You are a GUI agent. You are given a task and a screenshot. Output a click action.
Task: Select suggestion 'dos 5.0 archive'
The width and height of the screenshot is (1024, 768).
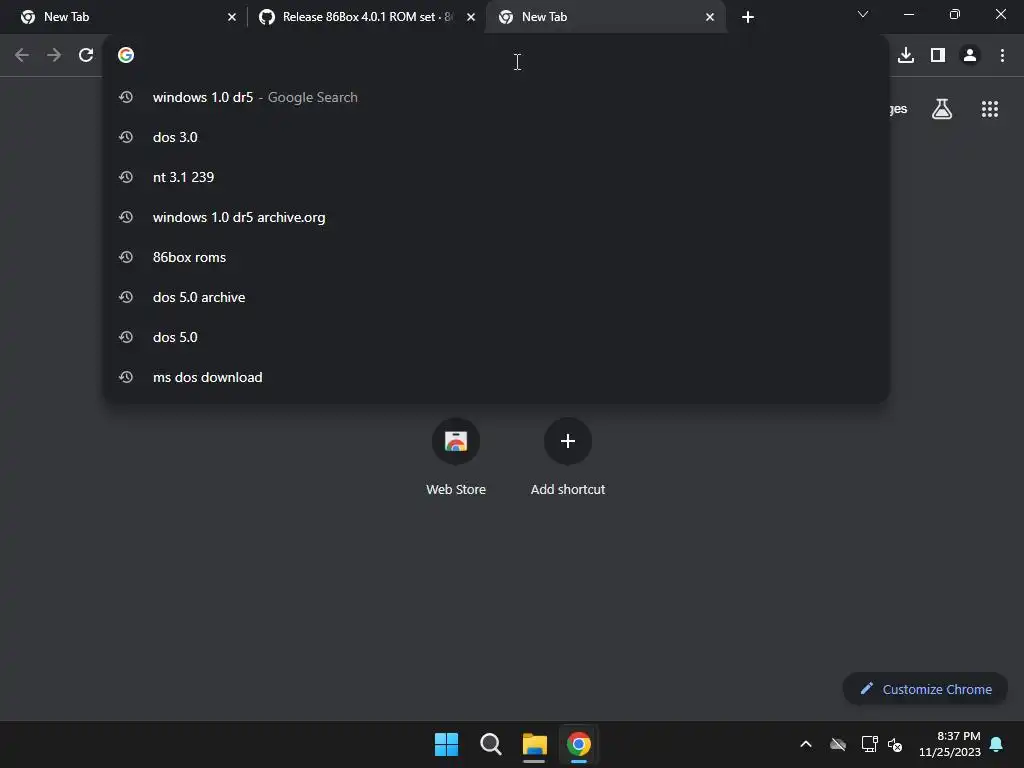click(x=496, y=297)
